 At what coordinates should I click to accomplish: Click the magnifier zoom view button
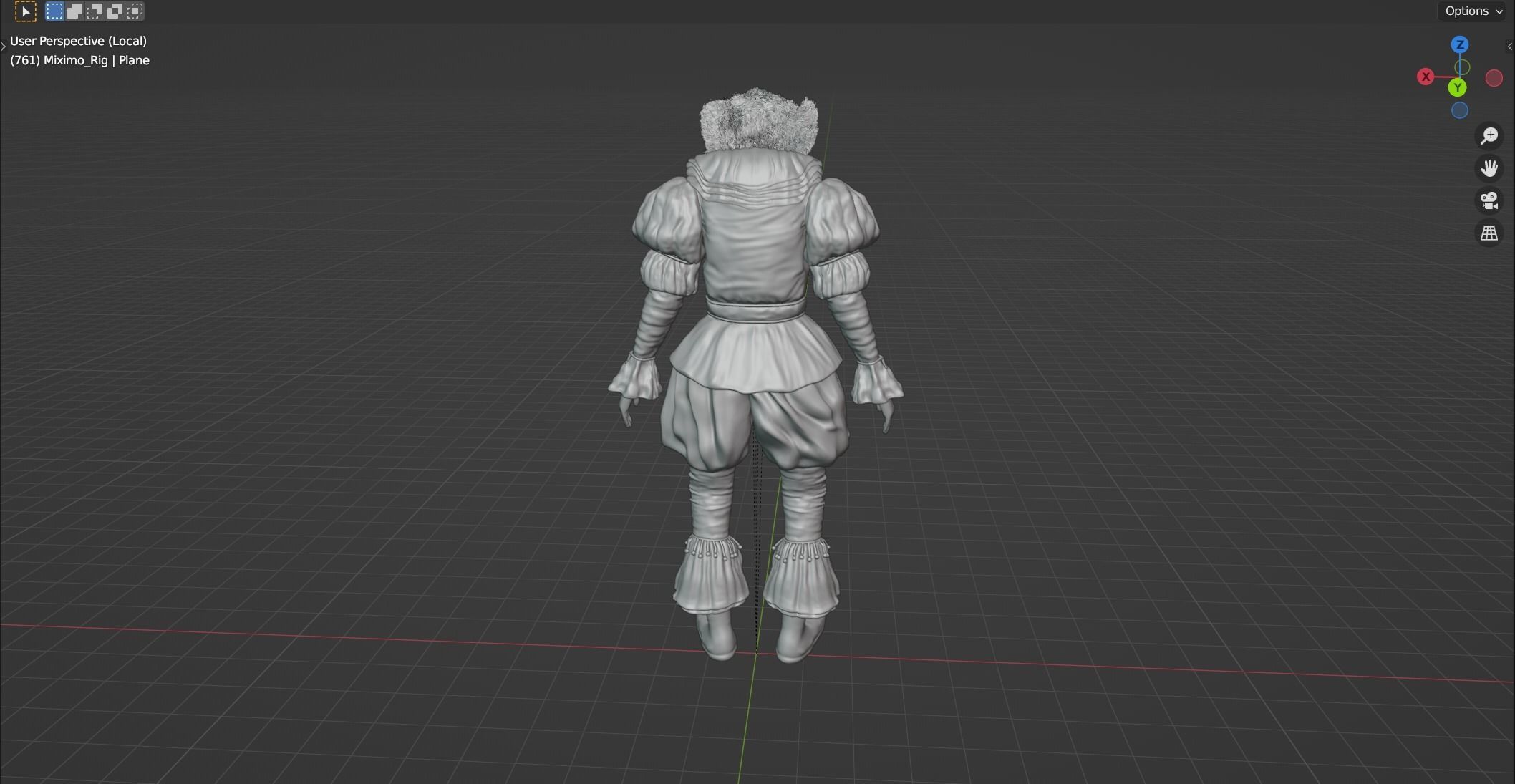[1489, 135]
